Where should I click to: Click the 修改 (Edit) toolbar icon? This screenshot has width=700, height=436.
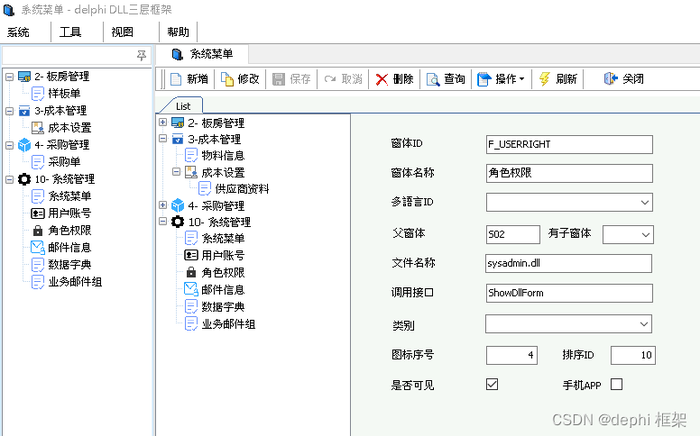click(227, 79)
